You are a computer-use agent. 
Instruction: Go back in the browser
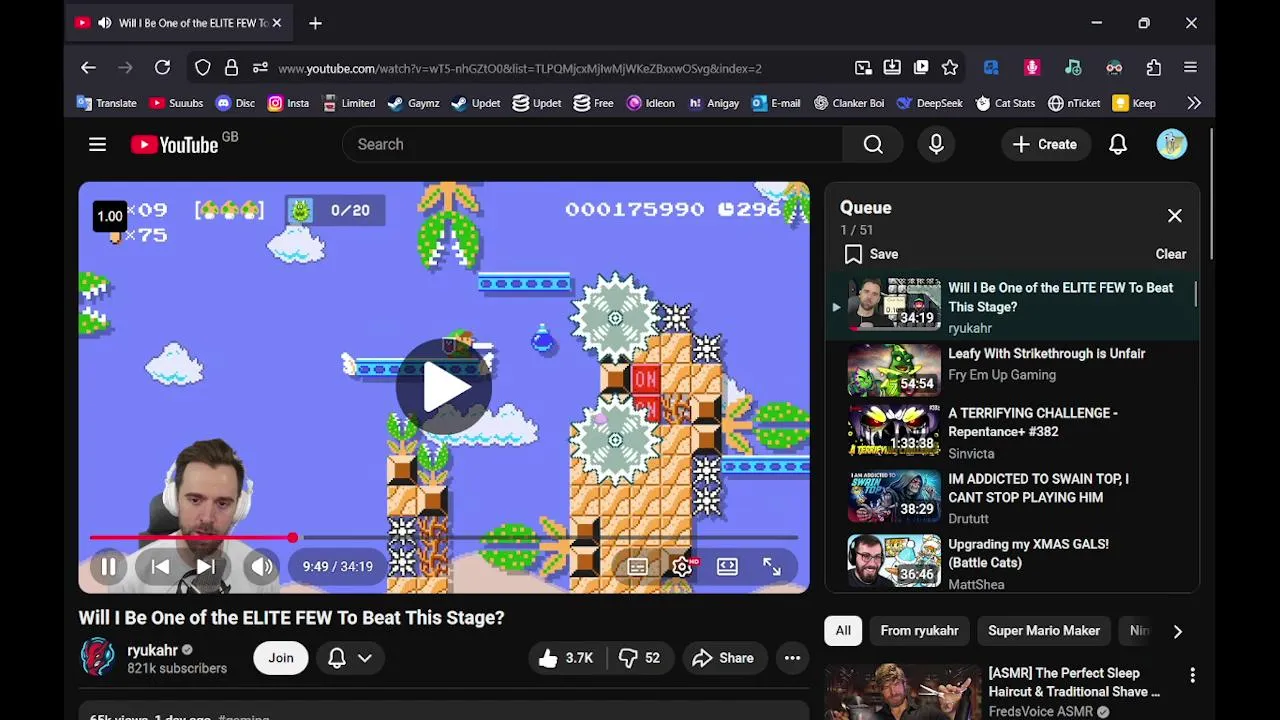click(88, 68)
